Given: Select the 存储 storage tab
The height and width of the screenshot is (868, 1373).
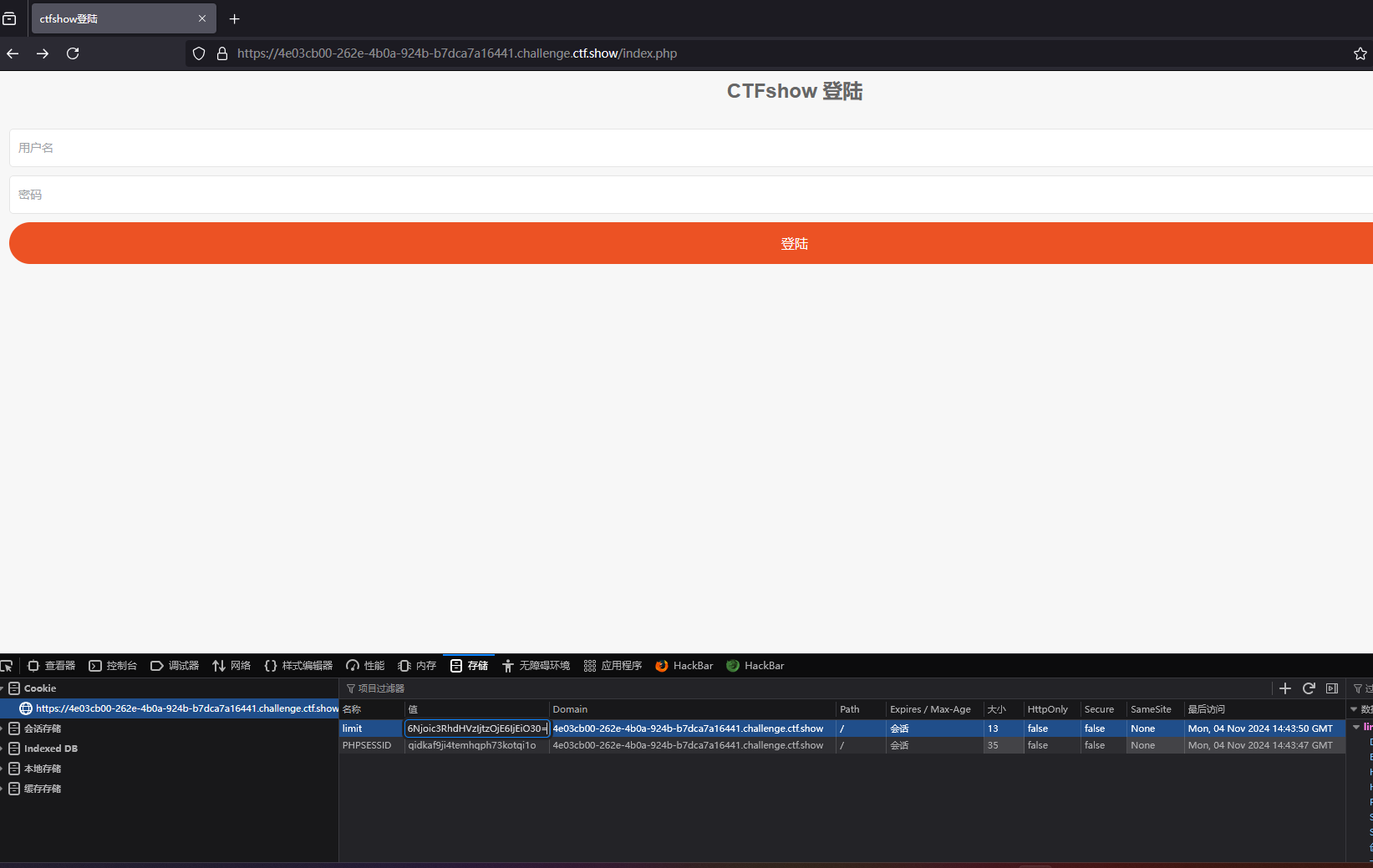Looking at the screenshot, I should click(x=469, y=666).
